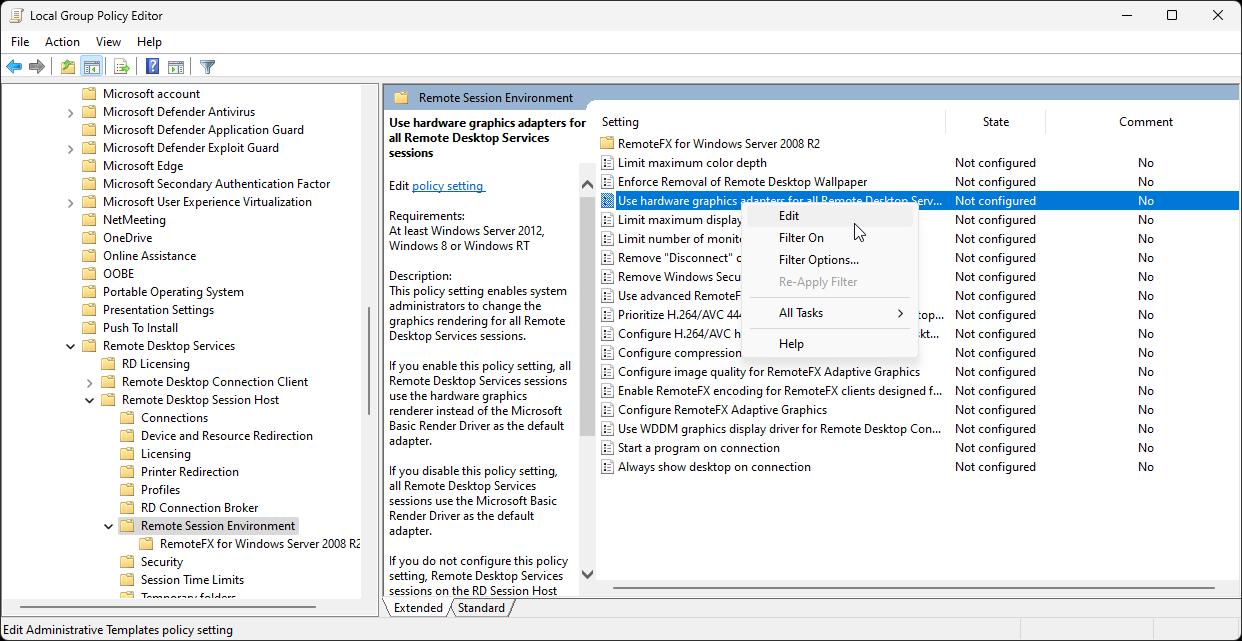Click the Up one level folder icon
Screen dimensions: 1242x641
(x=67, y=66)
